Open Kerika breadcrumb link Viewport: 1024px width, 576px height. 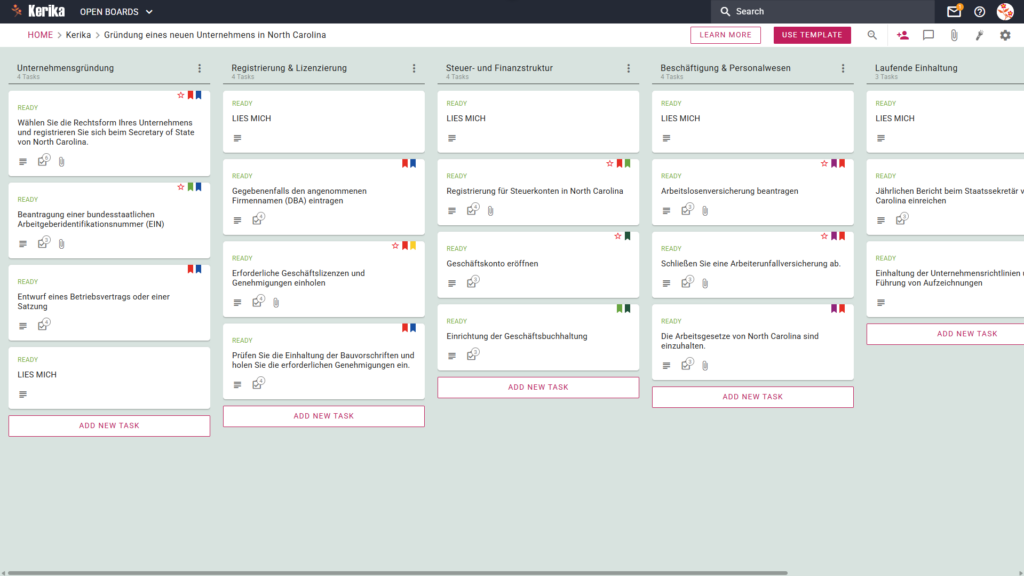(x=78, y=35)
